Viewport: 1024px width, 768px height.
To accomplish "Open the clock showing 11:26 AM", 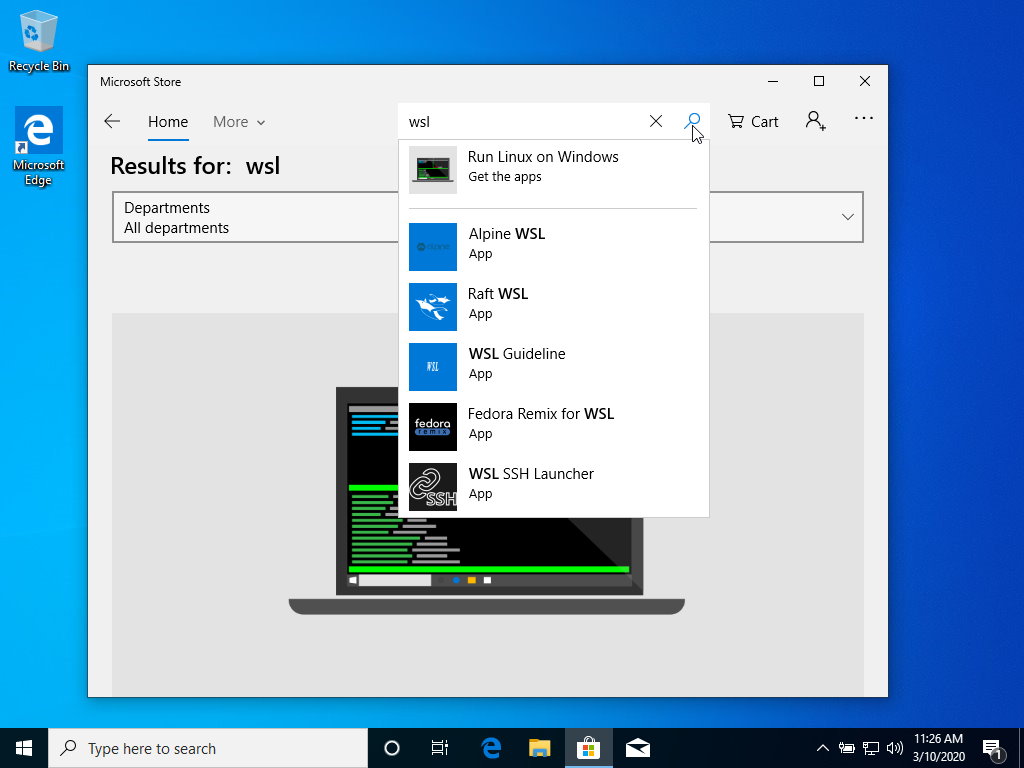I will 938,748.
